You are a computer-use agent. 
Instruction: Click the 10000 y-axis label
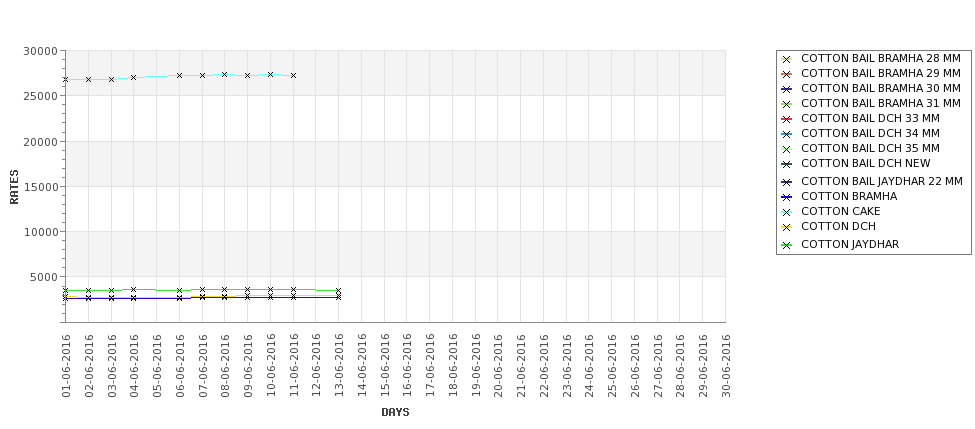tap(40, 232)
